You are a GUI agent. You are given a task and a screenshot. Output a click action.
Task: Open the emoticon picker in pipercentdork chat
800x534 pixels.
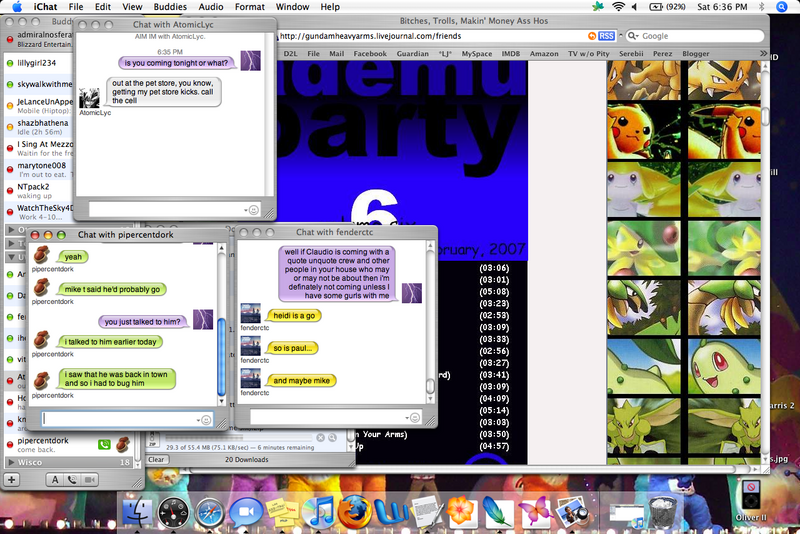coord(206,420)
